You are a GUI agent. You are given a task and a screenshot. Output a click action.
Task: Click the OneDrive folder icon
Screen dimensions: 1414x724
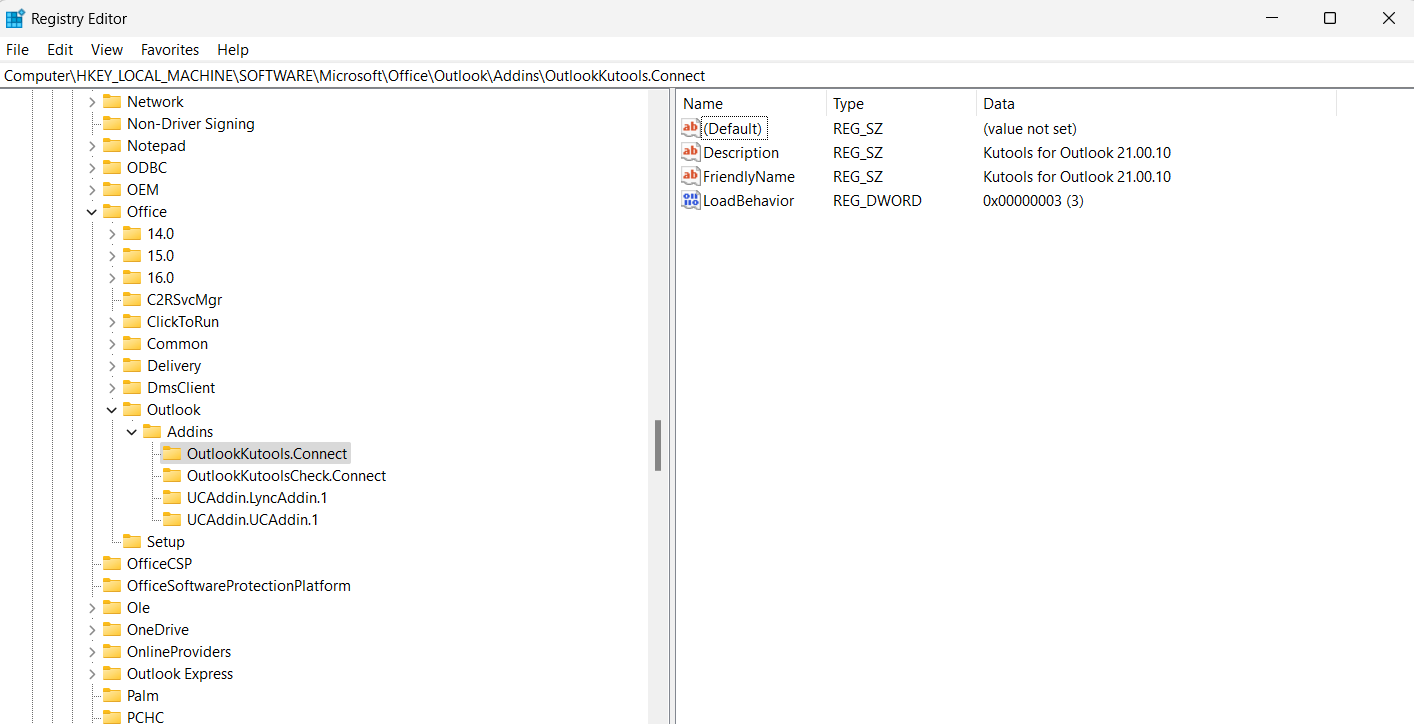(x=112, y=629)
